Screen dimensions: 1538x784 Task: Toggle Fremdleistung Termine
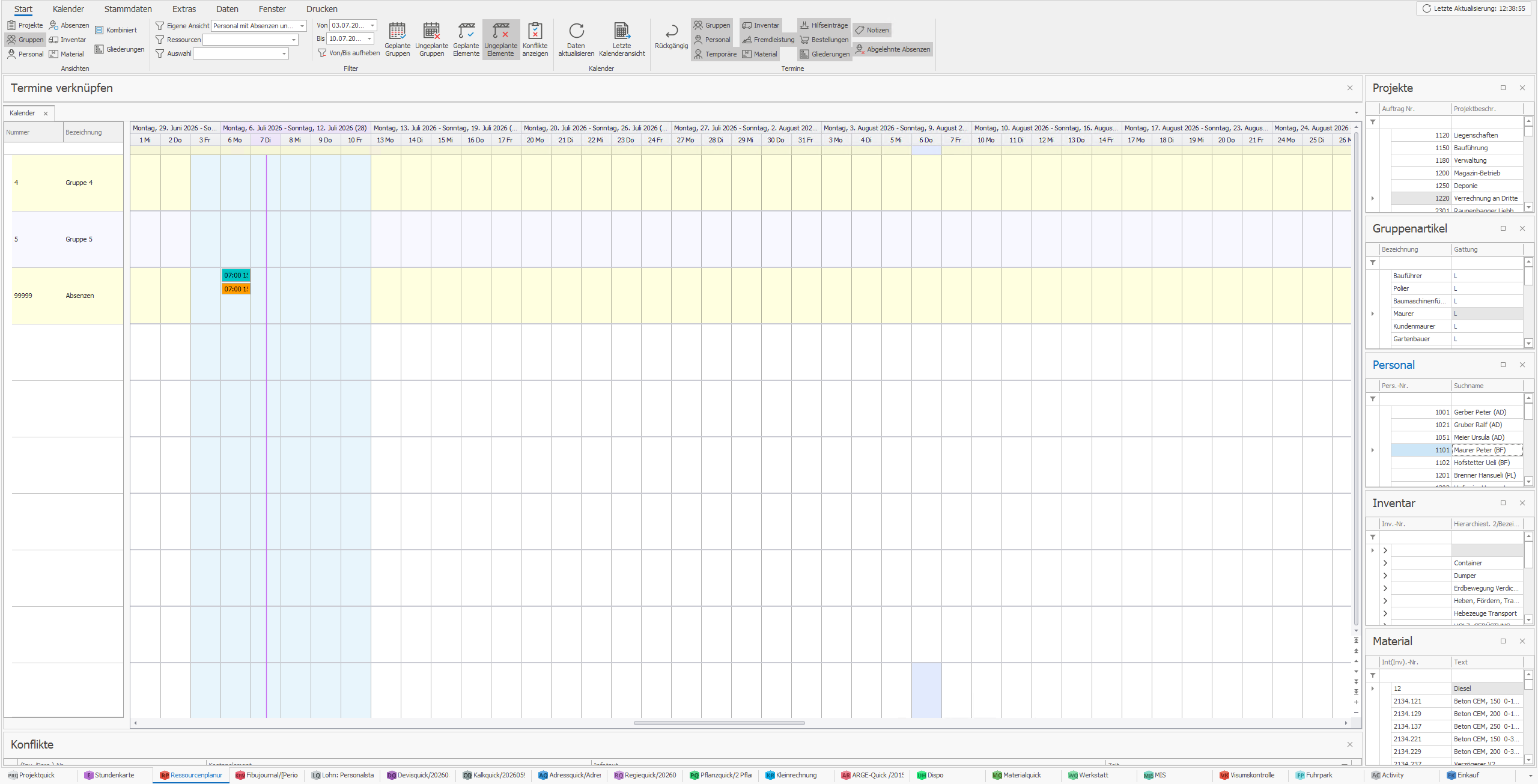click(768, 40)
